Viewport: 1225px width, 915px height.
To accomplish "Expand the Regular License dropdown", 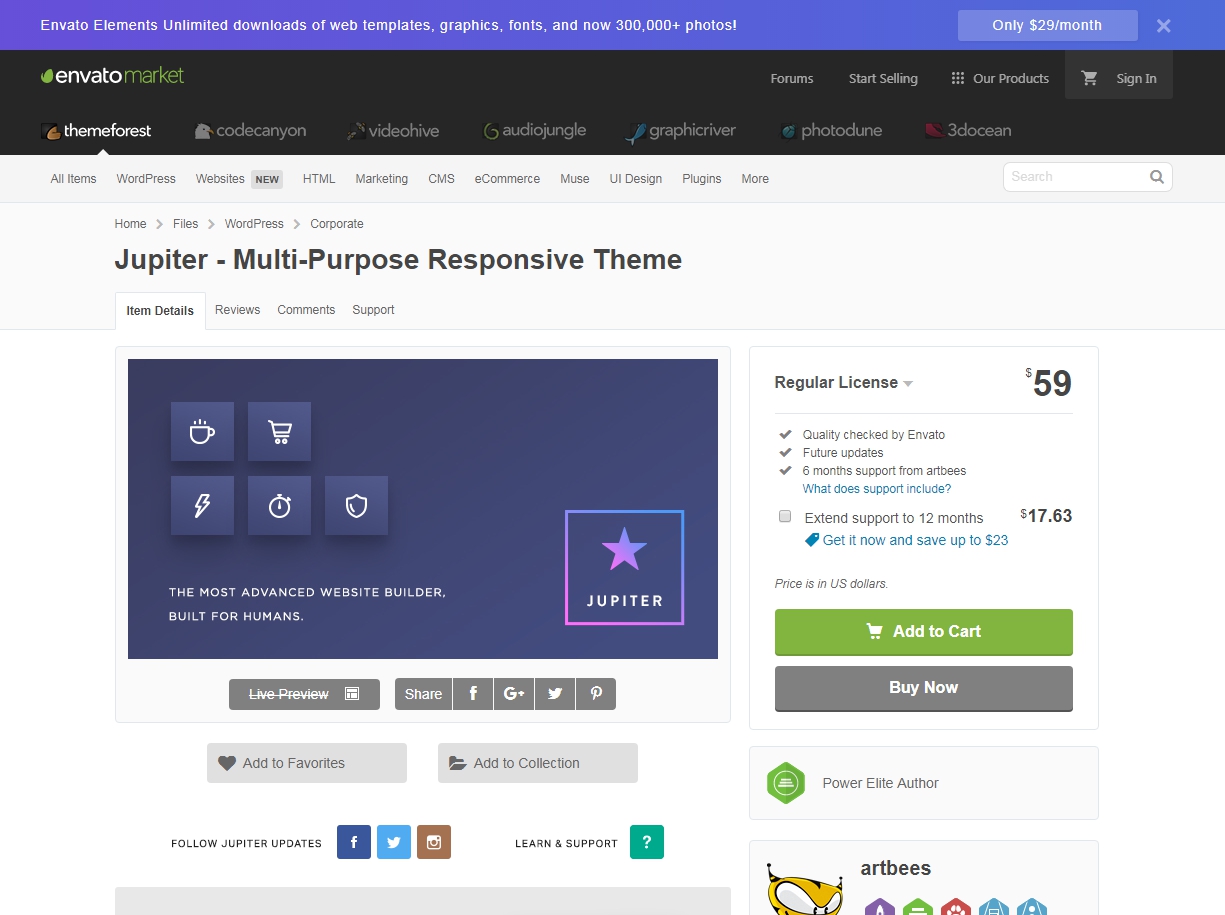I will point(844,382).
